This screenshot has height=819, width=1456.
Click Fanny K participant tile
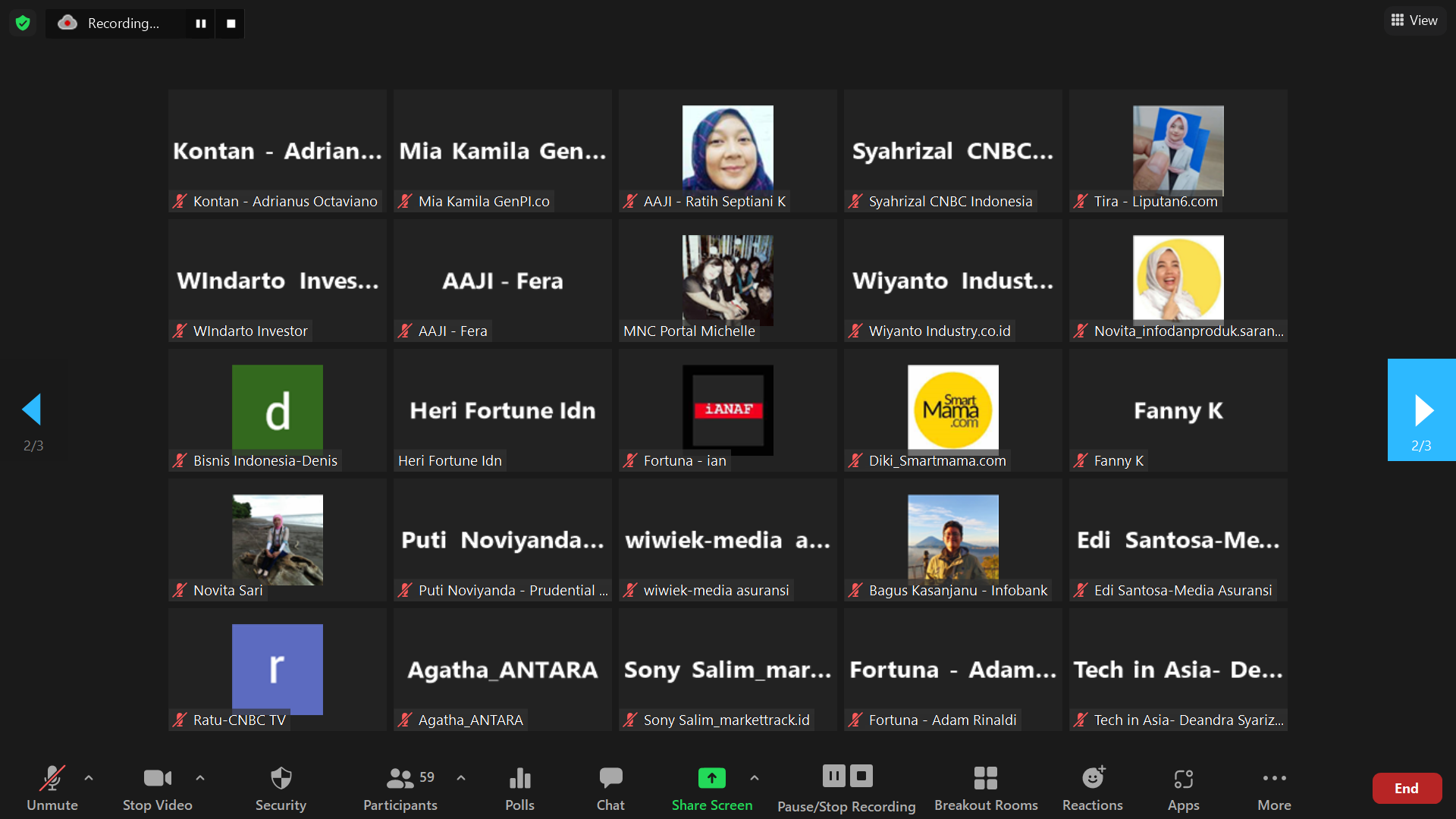coord(1178,410)
